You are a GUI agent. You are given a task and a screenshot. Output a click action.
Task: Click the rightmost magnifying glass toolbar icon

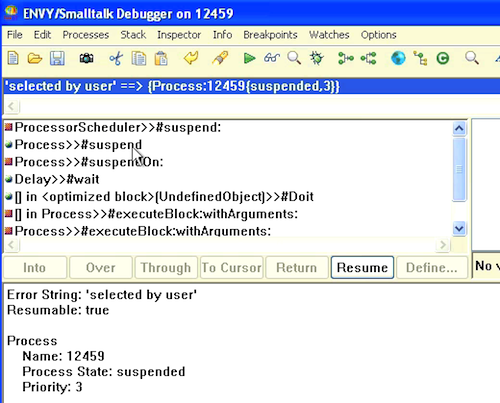pos(472,58)
